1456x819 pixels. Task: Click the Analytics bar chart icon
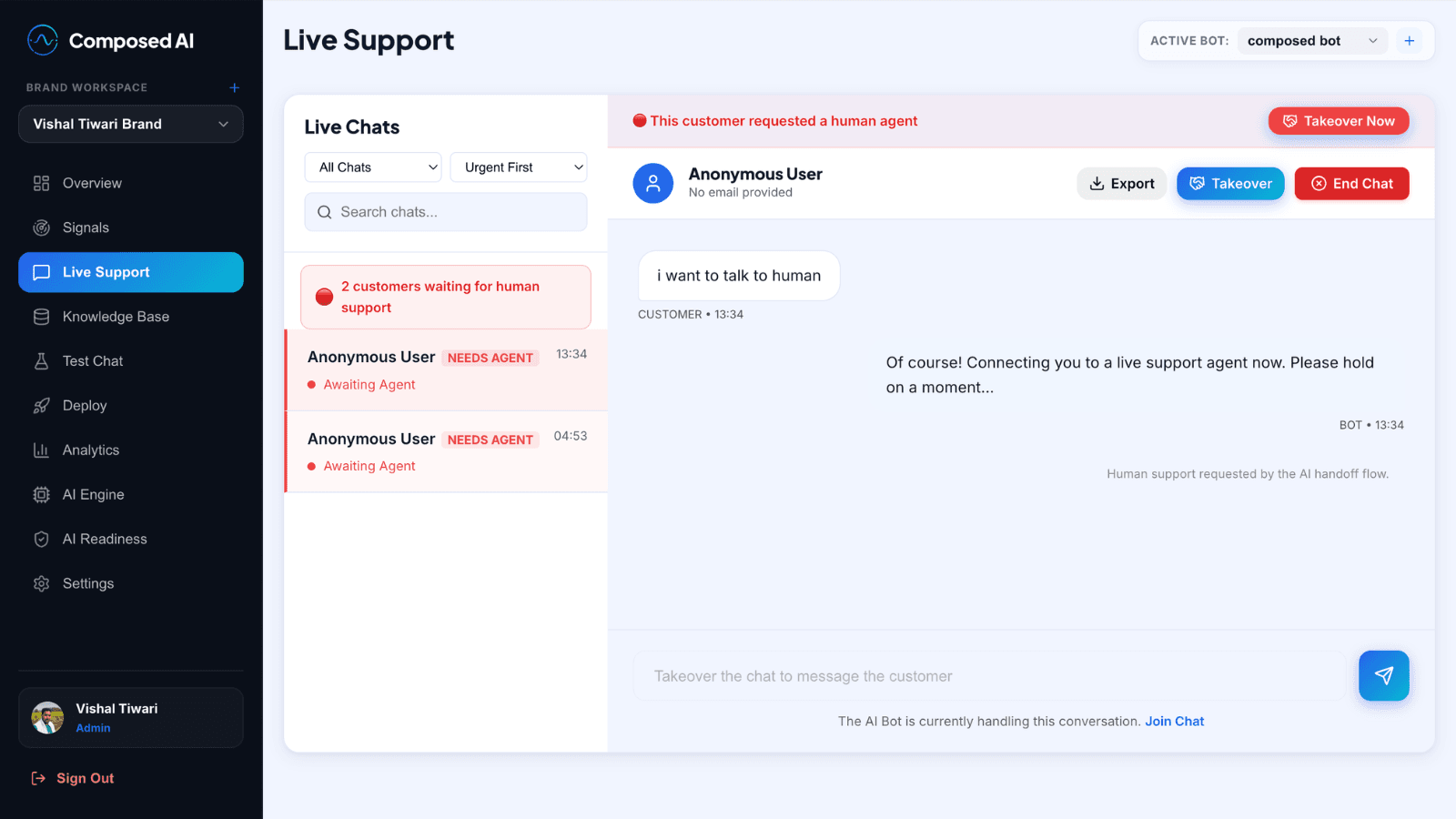click(41, 450)
